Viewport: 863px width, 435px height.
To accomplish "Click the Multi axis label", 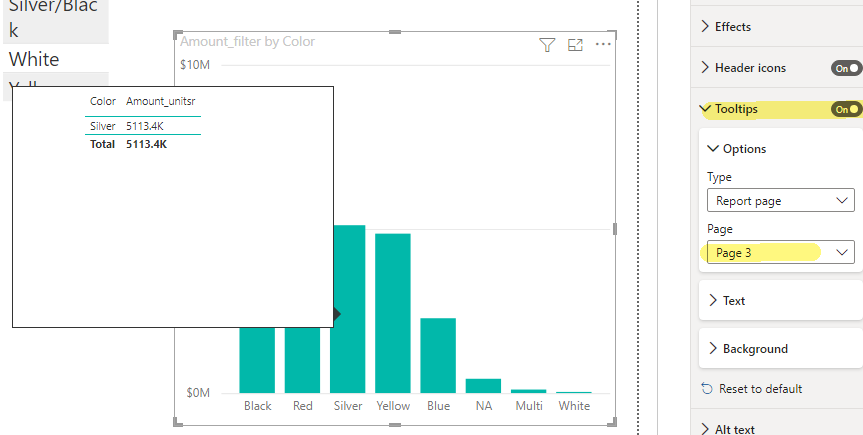I will coord(529,406).
